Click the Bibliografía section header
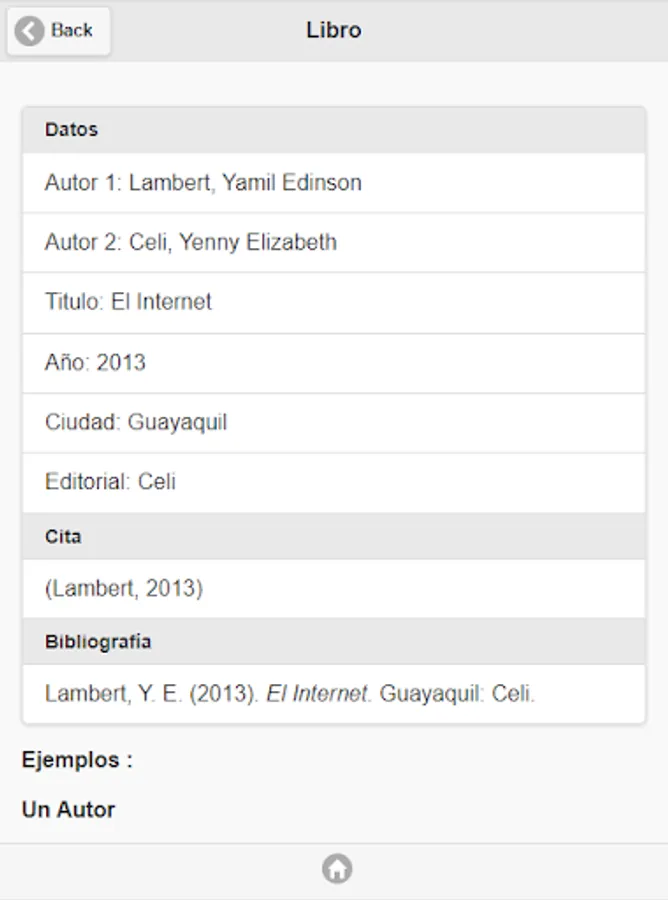Image resolution: width=668 pixels, height=900 pixels. [x=98, y=642]
